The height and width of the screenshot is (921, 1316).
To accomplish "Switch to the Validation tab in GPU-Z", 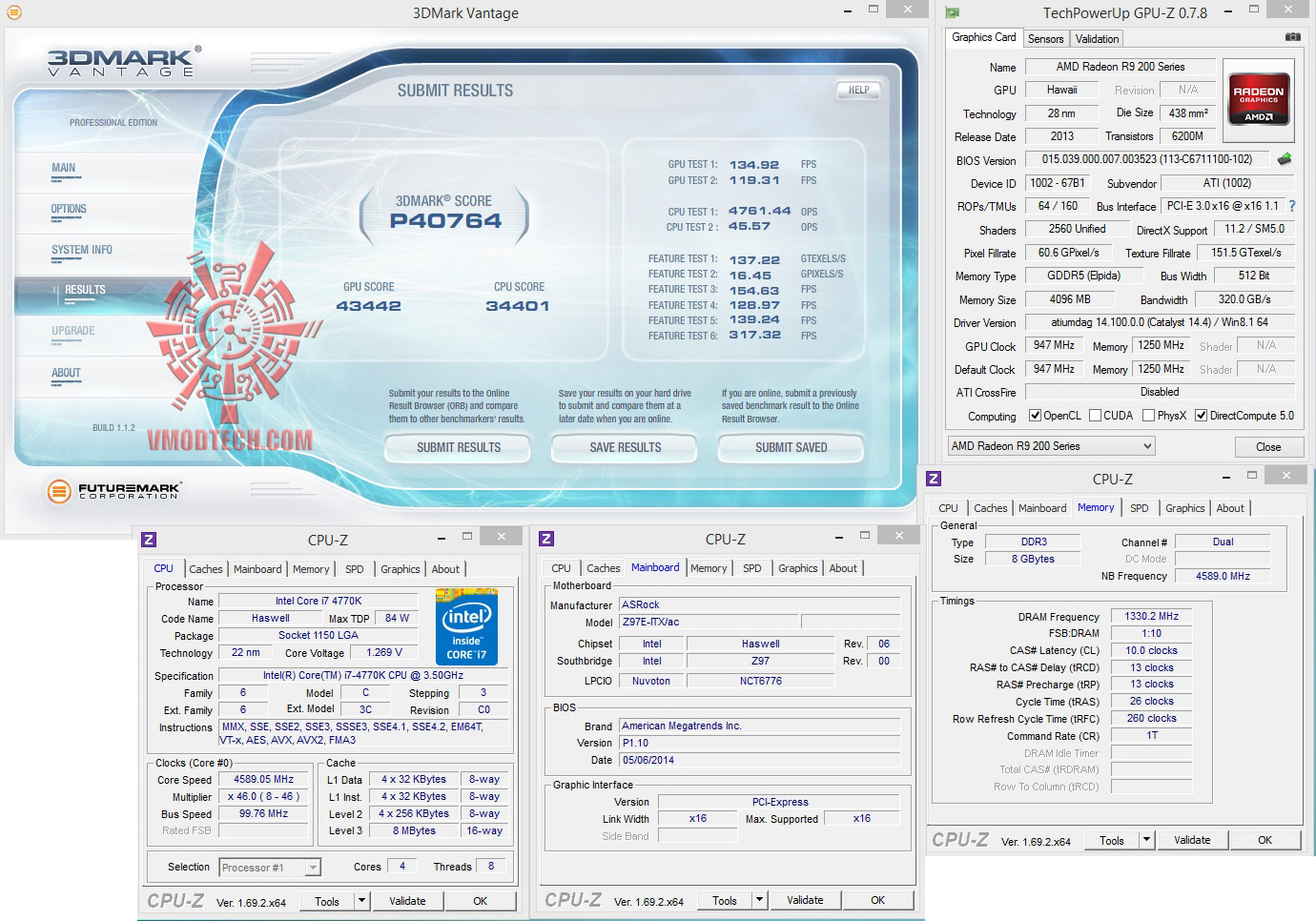I will 1097,39.
